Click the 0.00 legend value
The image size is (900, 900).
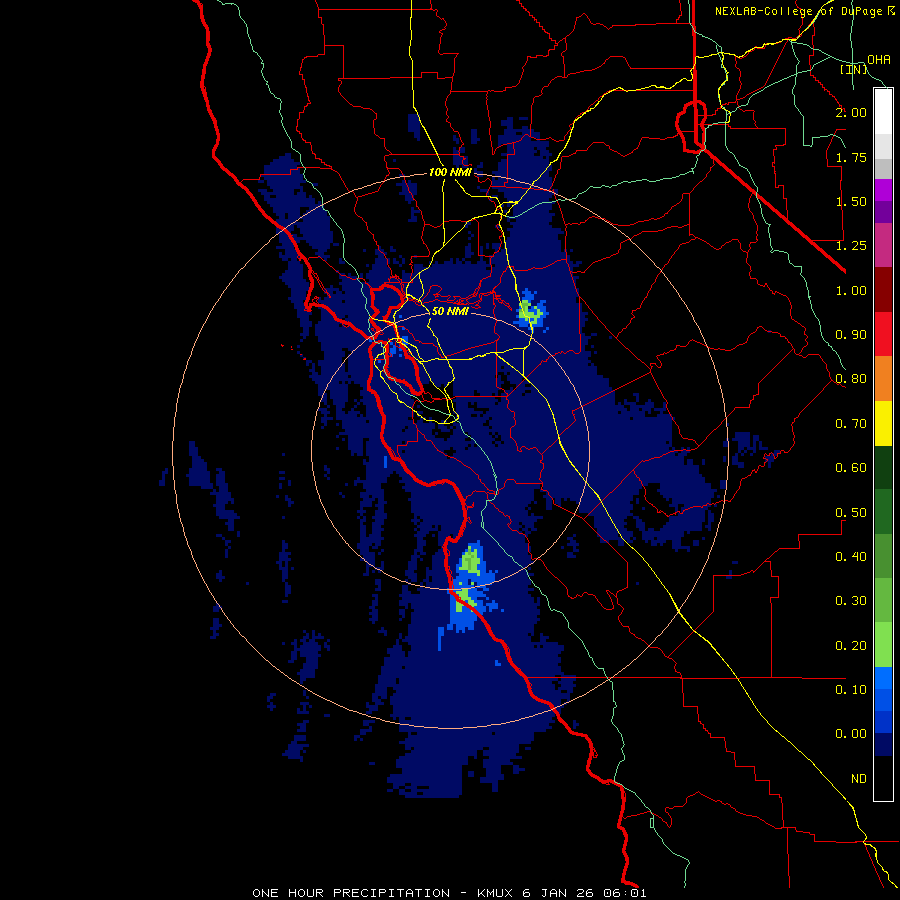[851, 734]
